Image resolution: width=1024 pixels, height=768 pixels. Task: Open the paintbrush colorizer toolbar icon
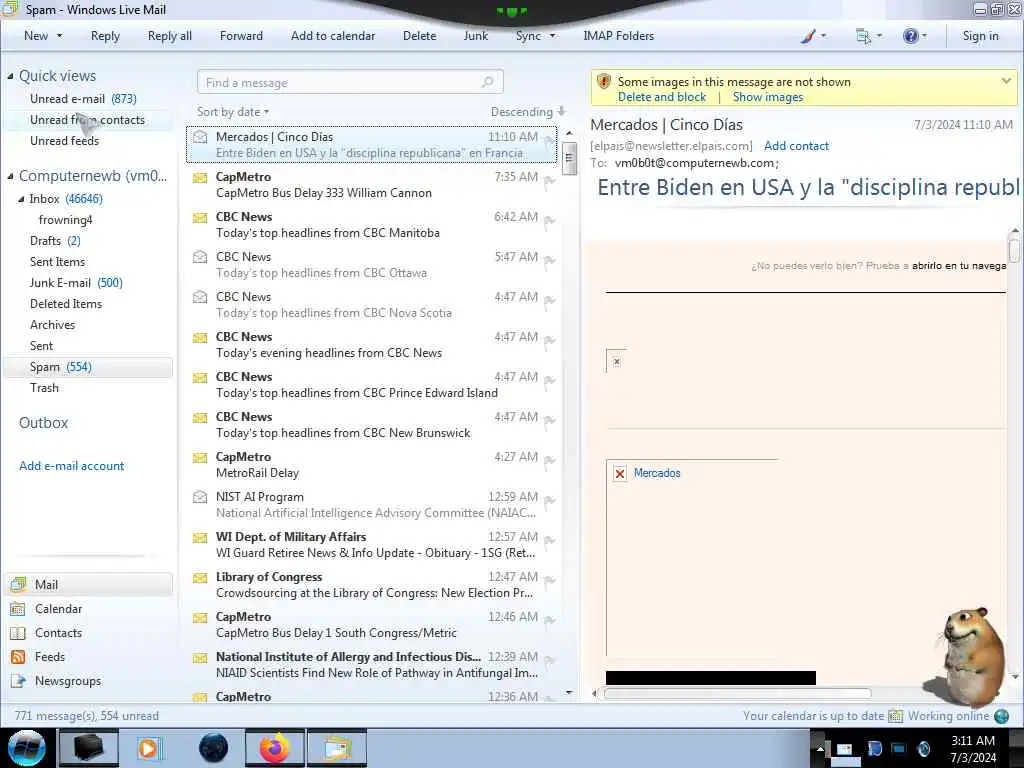pyautogui.click(x=808, y=36)
